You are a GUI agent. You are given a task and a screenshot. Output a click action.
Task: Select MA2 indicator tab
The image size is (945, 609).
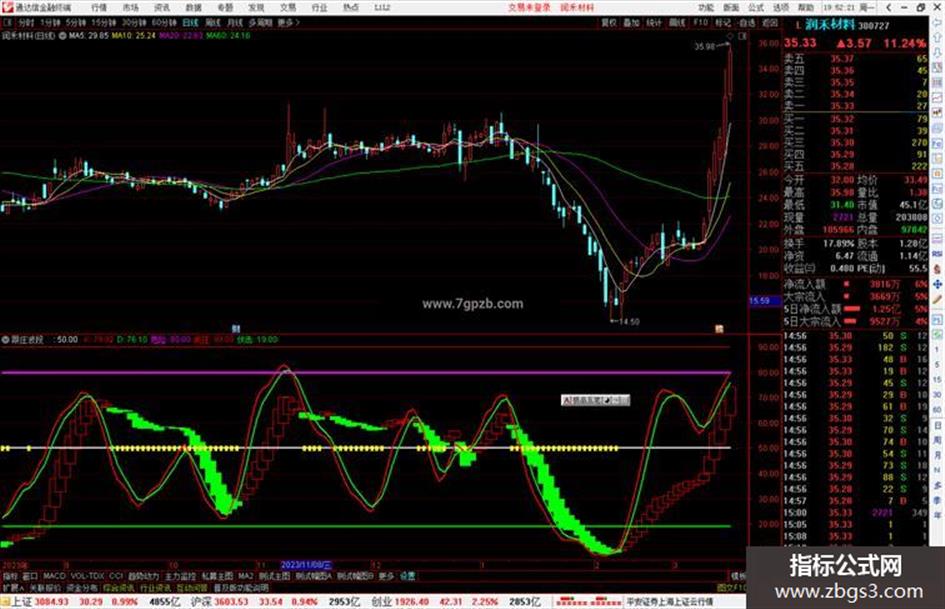[245, 576]
